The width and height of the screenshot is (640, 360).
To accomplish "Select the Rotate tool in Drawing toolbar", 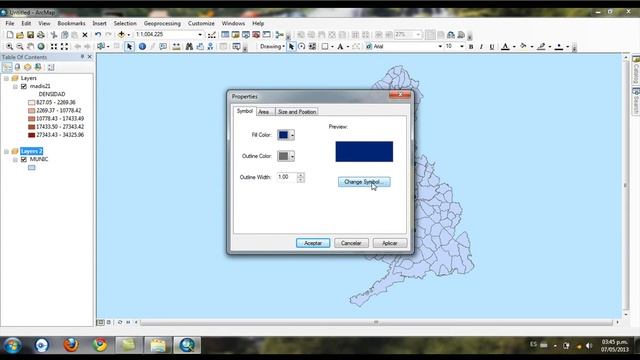I will (302, 47).
